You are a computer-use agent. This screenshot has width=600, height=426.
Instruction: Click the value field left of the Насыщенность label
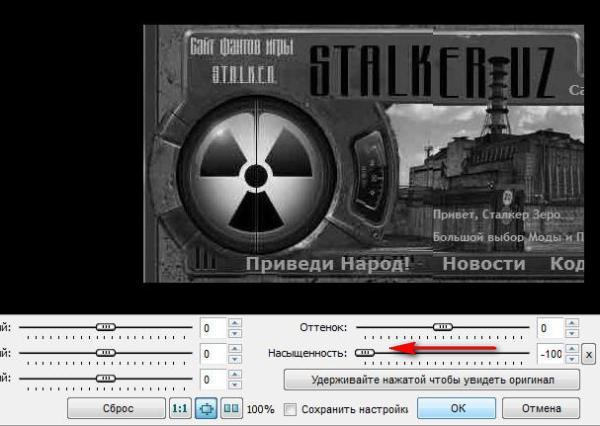pyautogui.click(x=214, y=354)
